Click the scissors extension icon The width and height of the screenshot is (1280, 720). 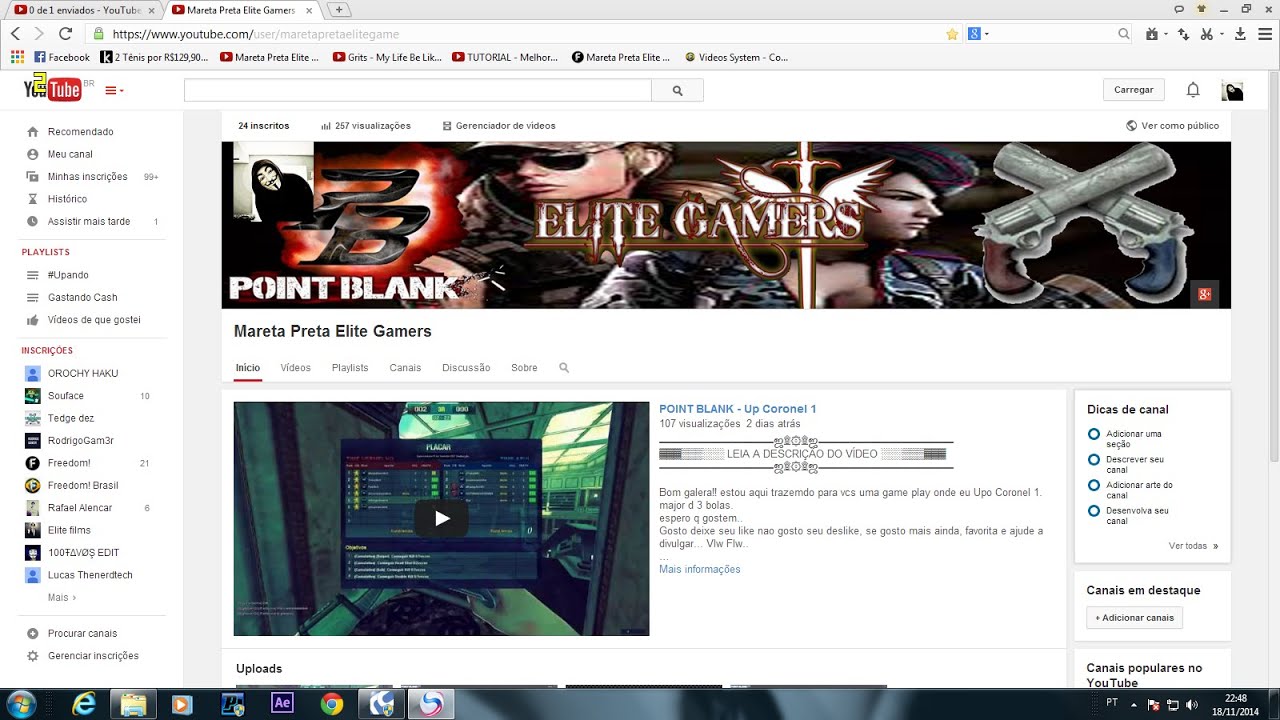click(x=1206, y=34)
